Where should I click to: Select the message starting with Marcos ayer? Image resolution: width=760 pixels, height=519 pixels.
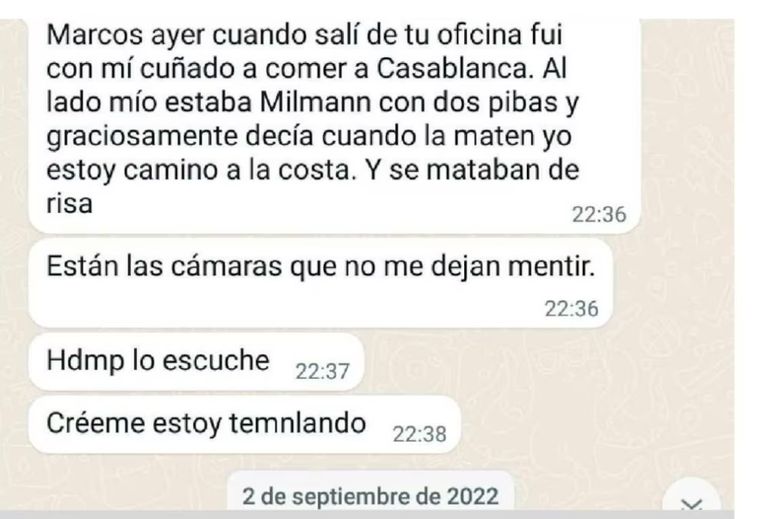[334, 126]
